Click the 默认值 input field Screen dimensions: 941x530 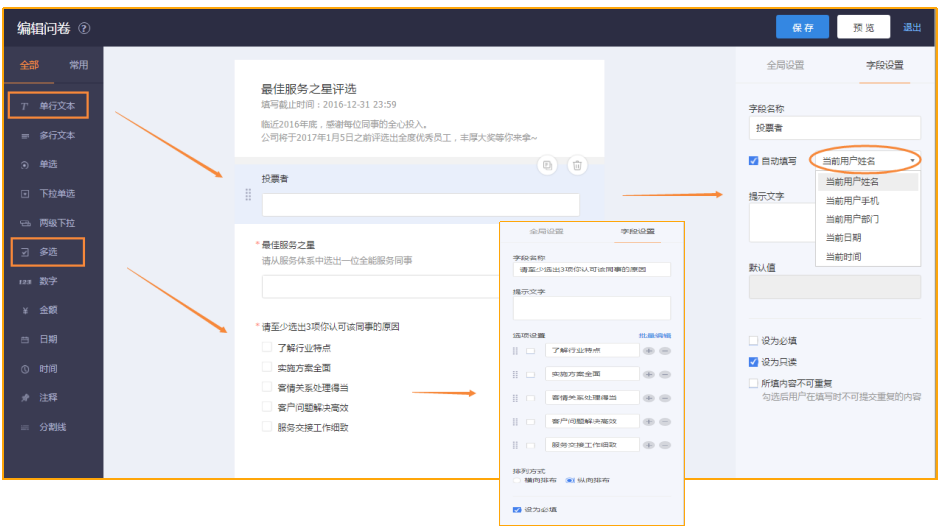[834, 287]
